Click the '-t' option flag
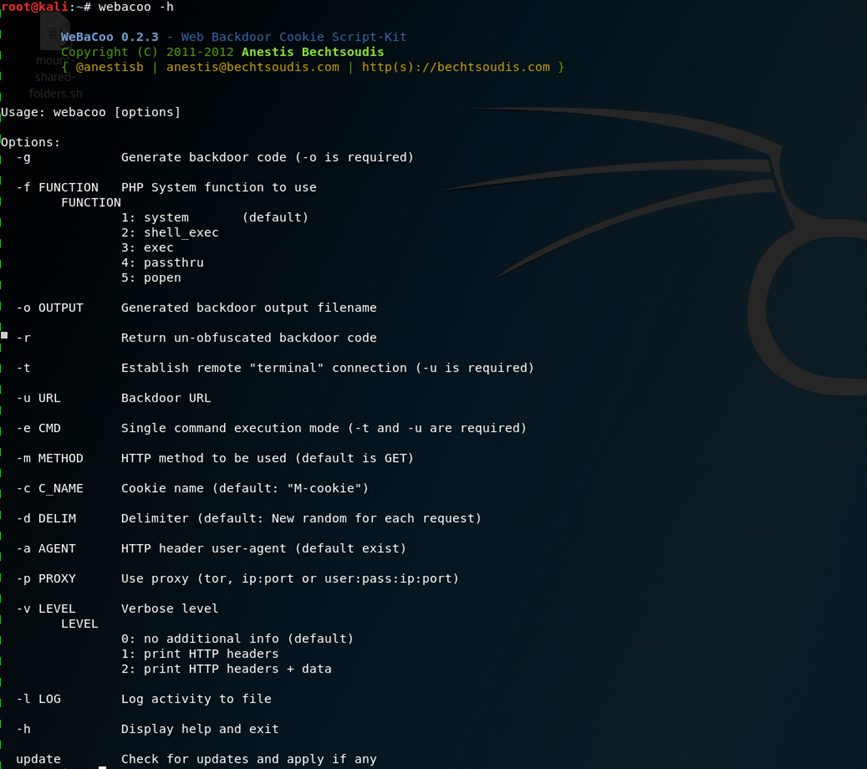 click(23, 368)
